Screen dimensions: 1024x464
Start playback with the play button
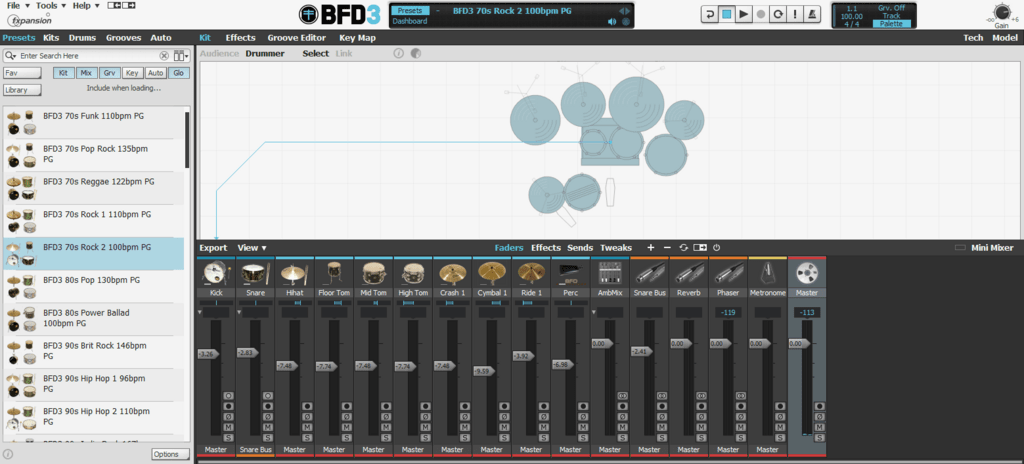pyautogui.click(x=743, y=14)
